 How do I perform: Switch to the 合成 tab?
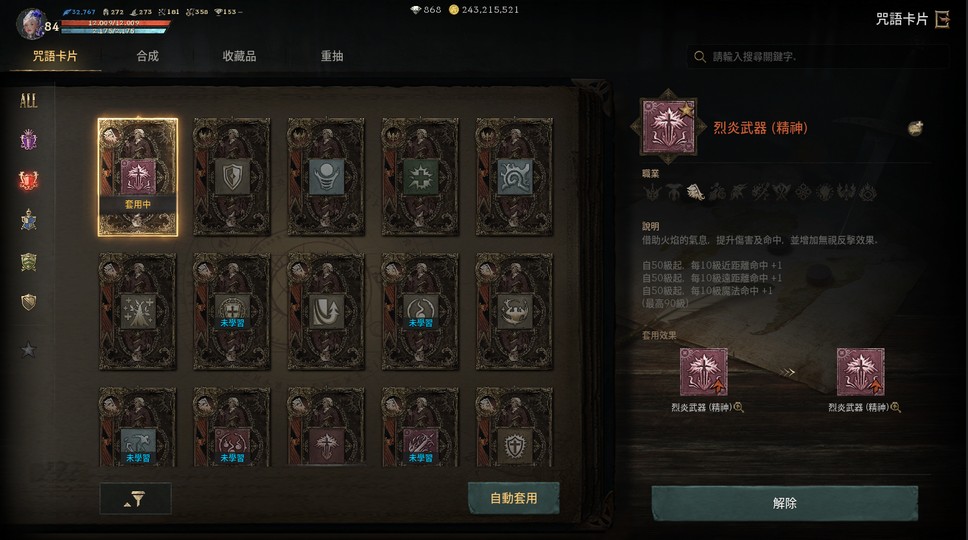point(148,56)
